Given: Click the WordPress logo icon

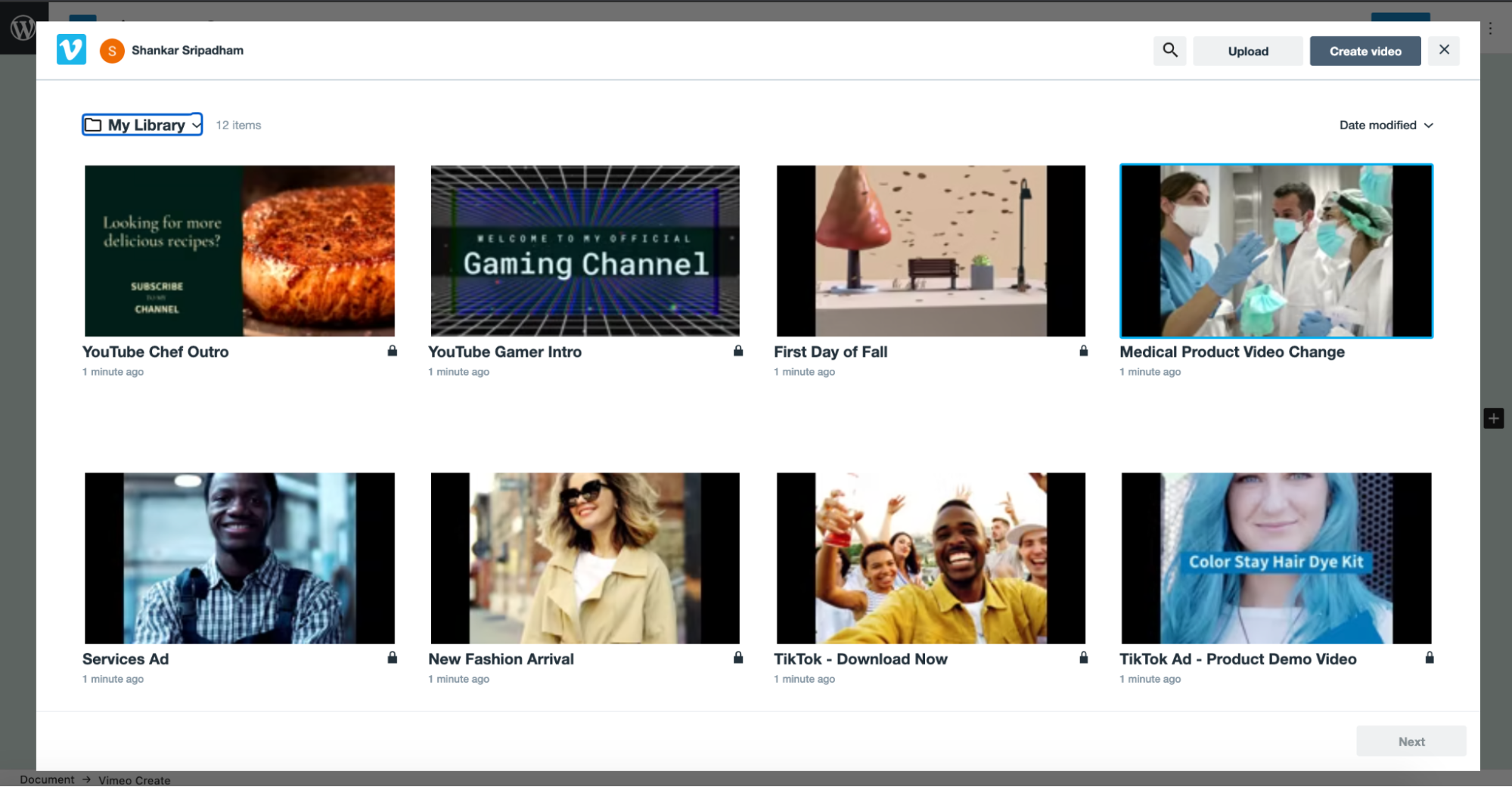Looking at the screenshot, I should click(x=23, y=29).
